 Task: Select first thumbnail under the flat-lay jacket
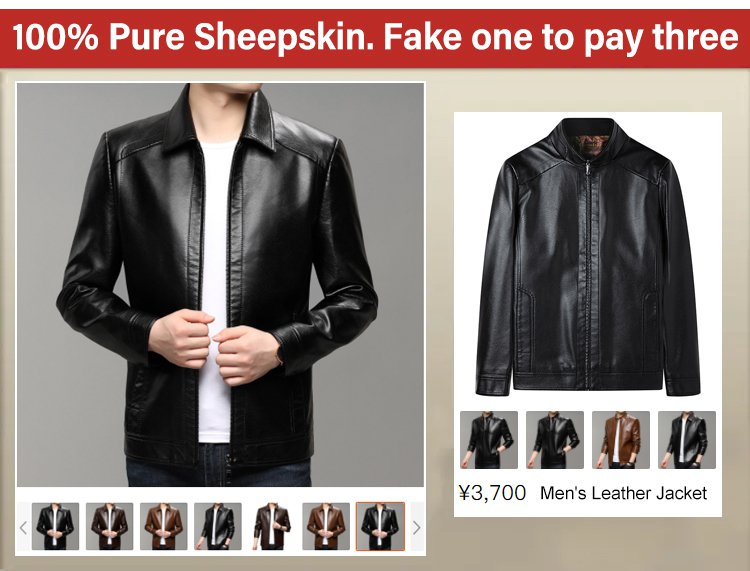tap(489, 440)
